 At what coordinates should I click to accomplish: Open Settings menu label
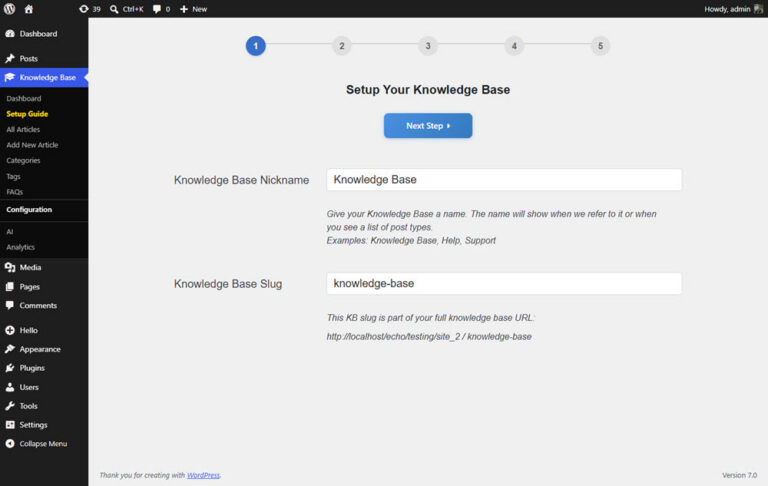pos(33,425)
